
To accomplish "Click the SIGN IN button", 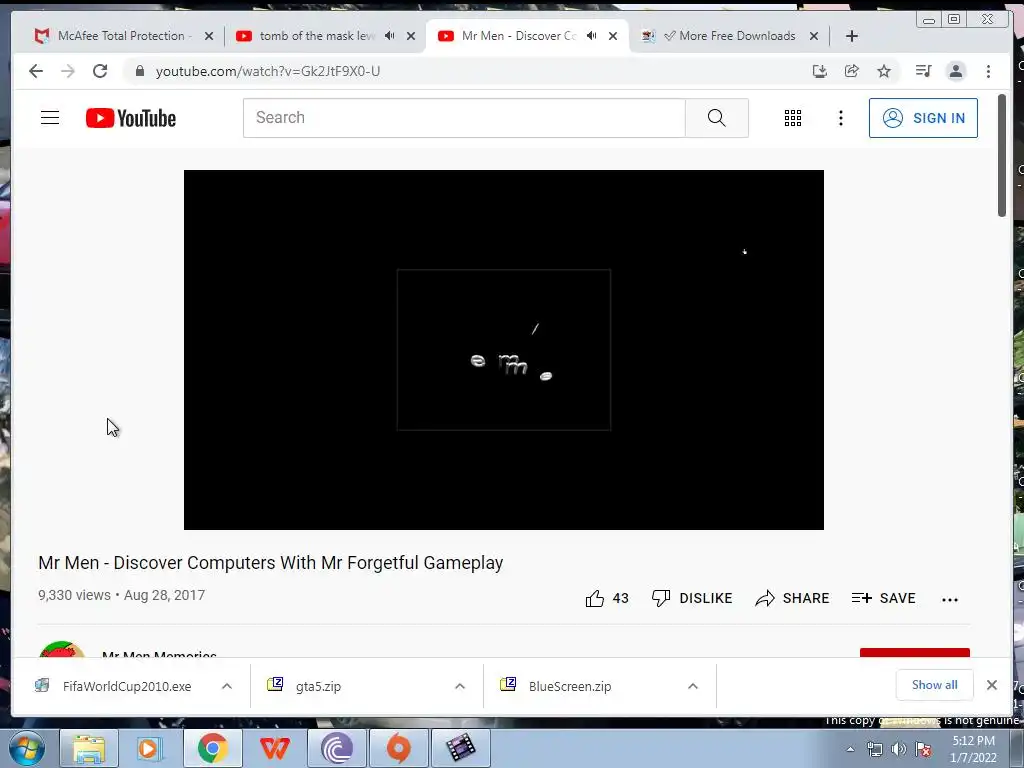I will tap(923, 118).
